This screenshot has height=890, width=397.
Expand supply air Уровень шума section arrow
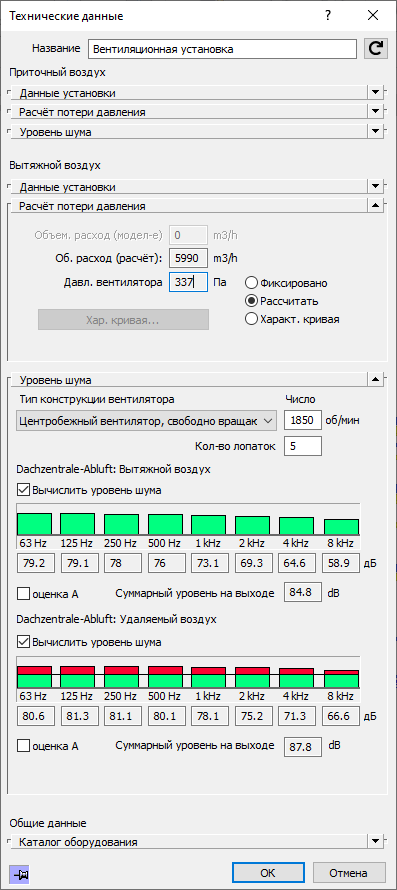tap(375, 131)
